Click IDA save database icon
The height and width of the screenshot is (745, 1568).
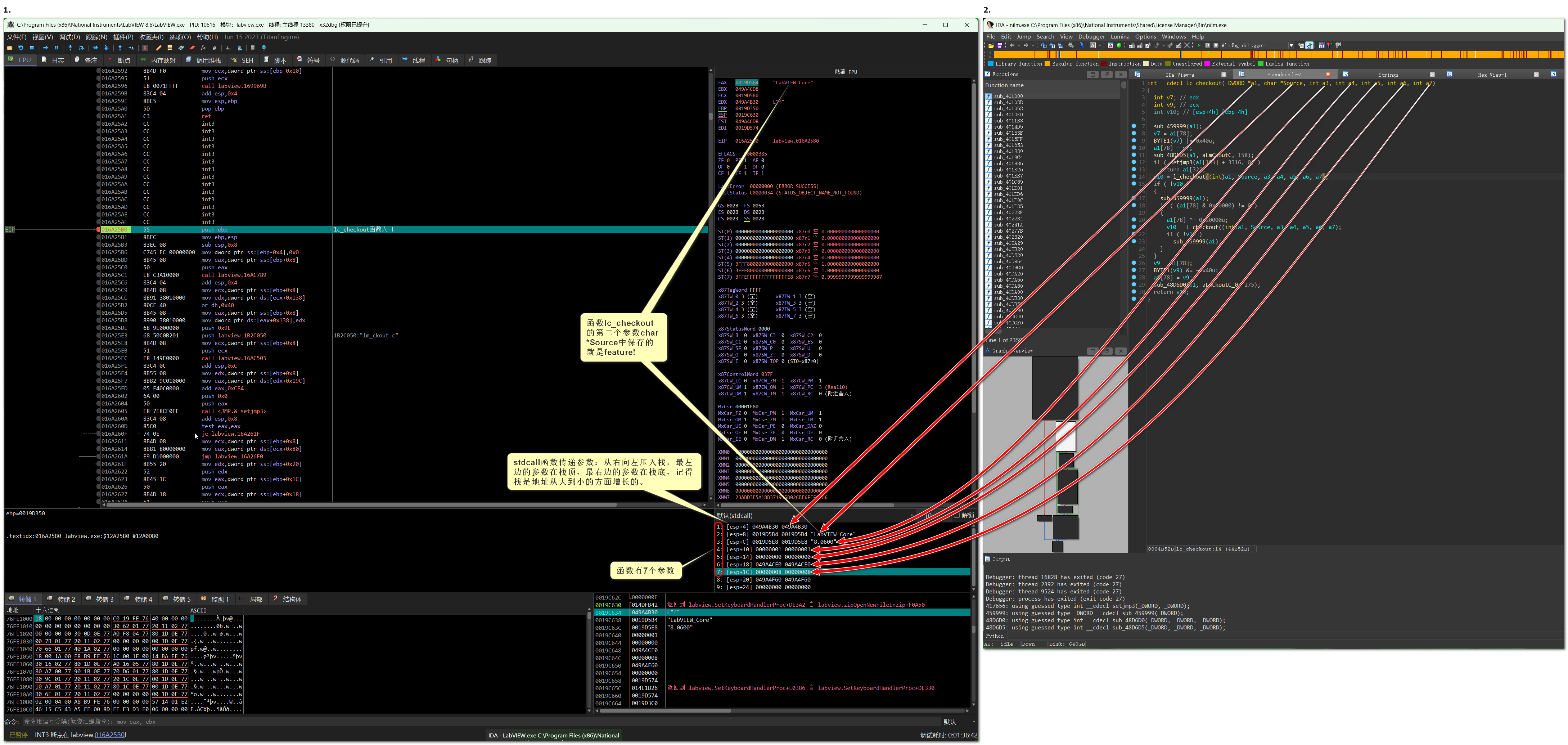(1000, 46)
